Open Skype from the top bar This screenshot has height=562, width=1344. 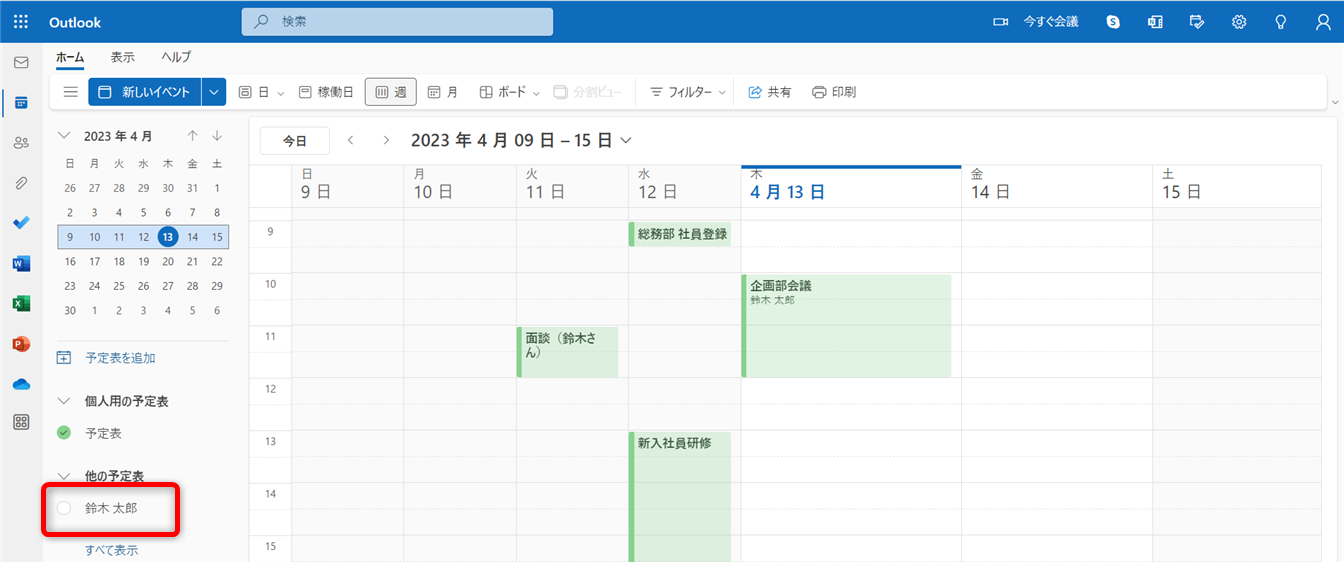click(x=1113, y=21)
